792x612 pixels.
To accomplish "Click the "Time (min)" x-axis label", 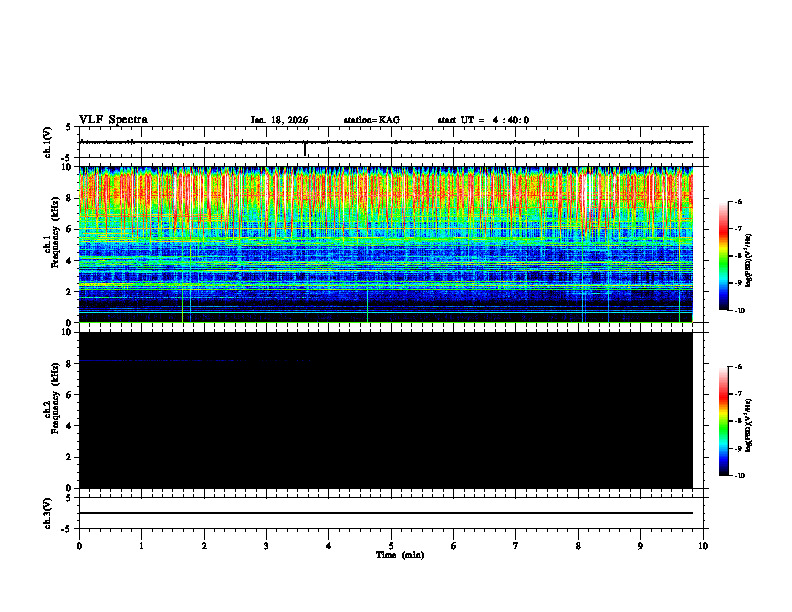I will [400, 555].
